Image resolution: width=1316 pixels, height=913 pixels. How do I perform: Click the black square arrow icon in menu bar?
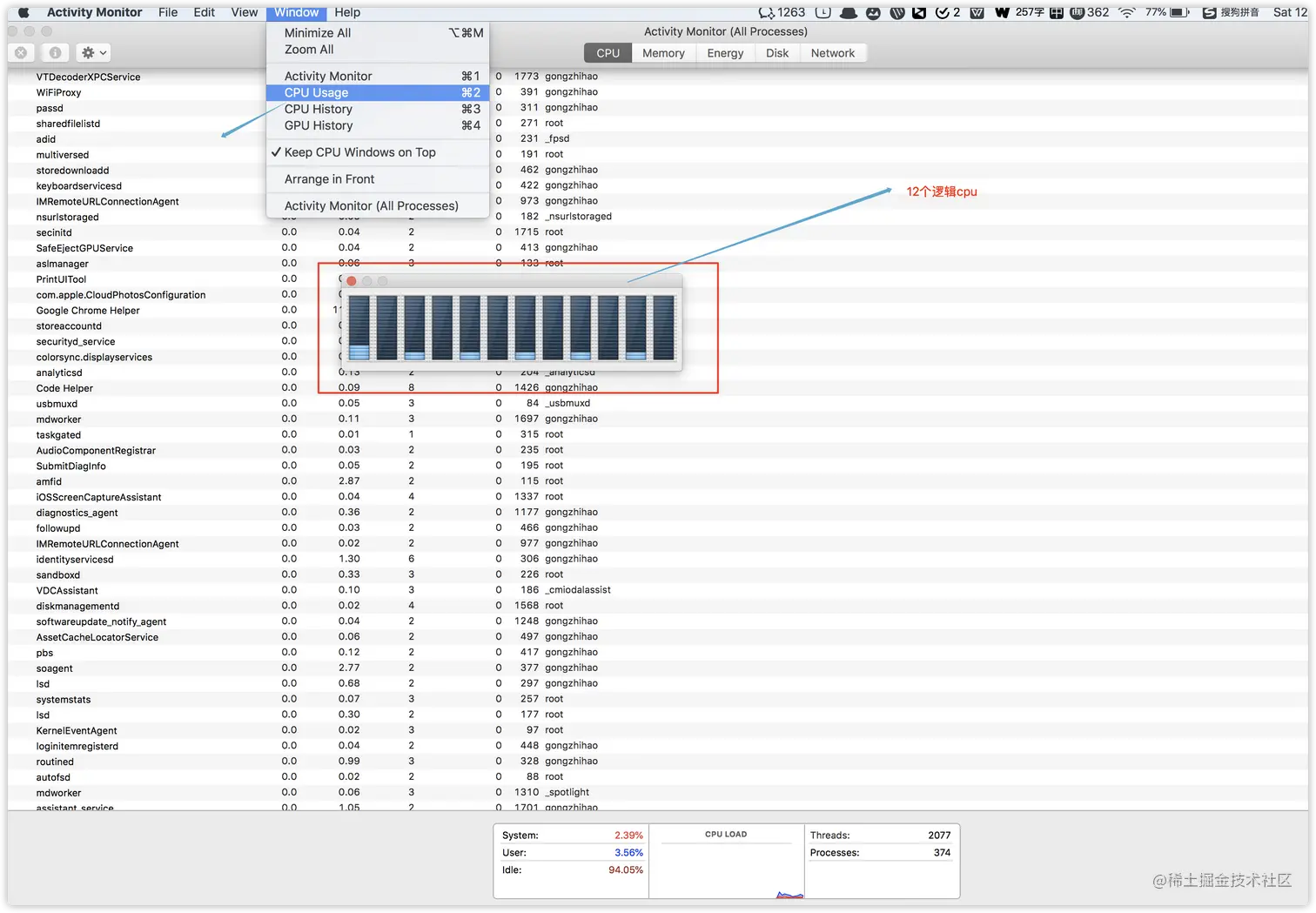(x=919, y=12)
